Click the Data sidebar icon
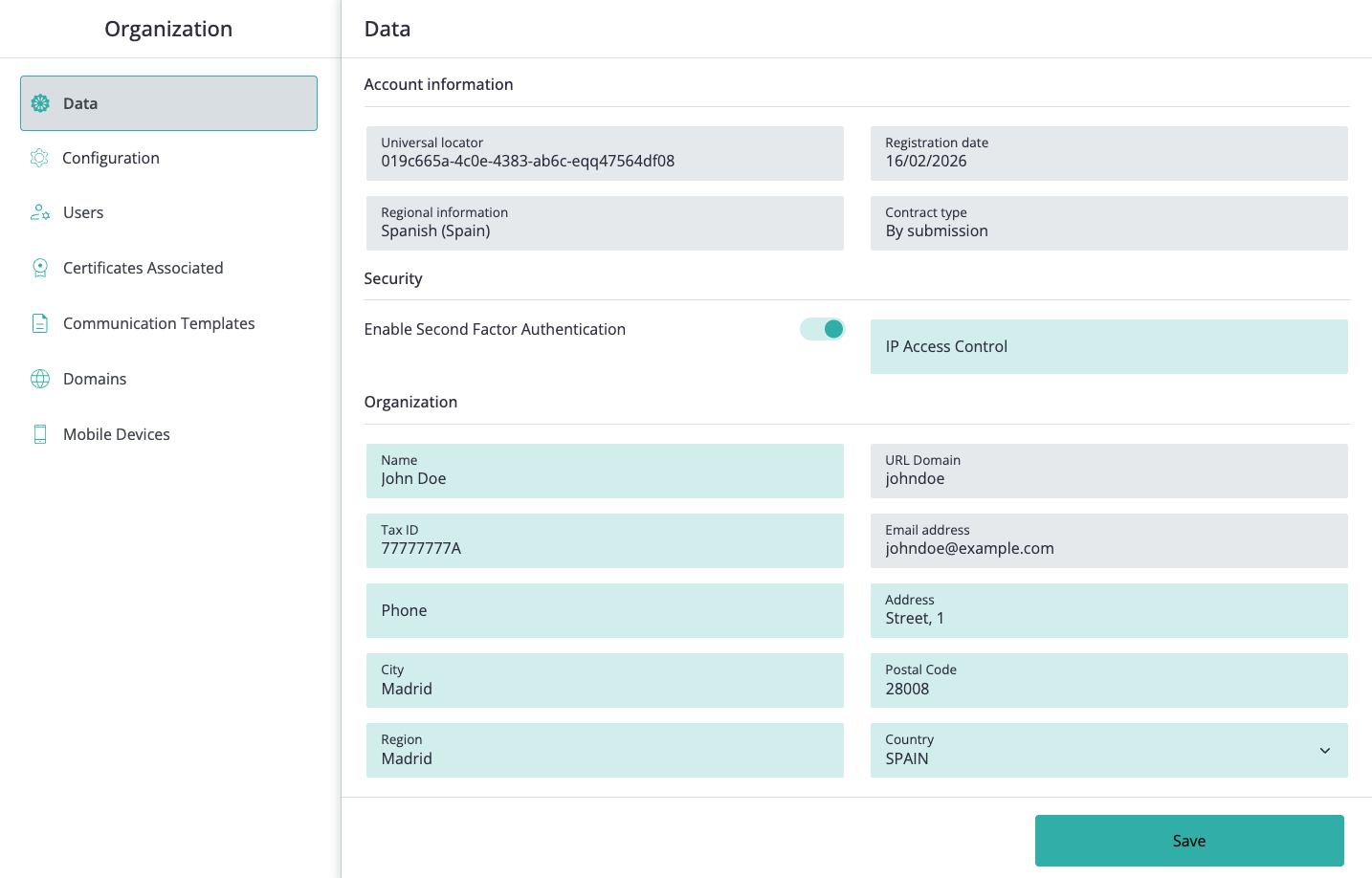The width and height of the screenshot is (1372, 878). [40, 103]
